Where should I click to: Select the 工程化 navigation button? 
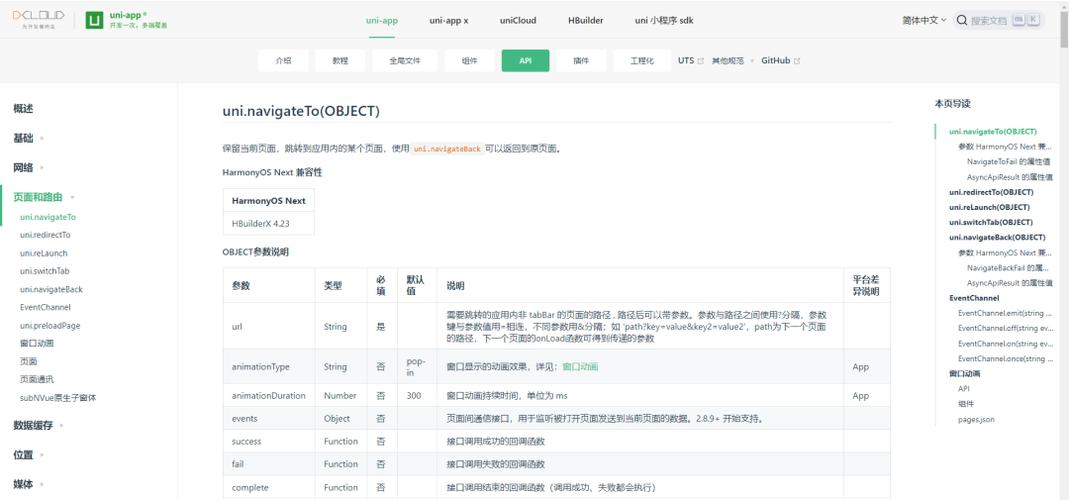642,61
